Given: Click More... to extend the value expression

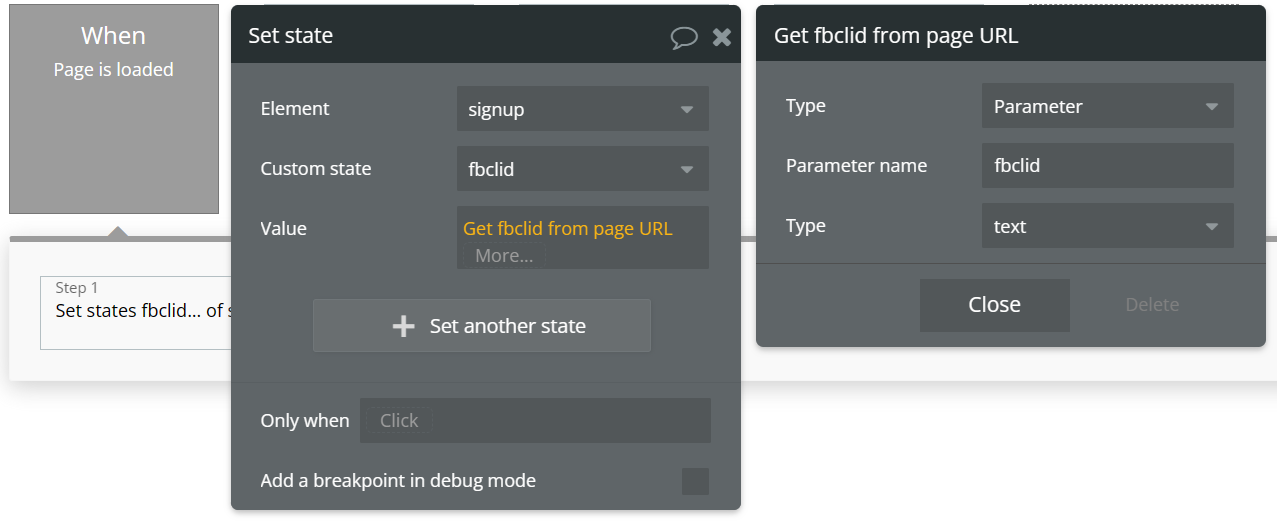Looking at the screenshot, I should (x=504, y=256).
